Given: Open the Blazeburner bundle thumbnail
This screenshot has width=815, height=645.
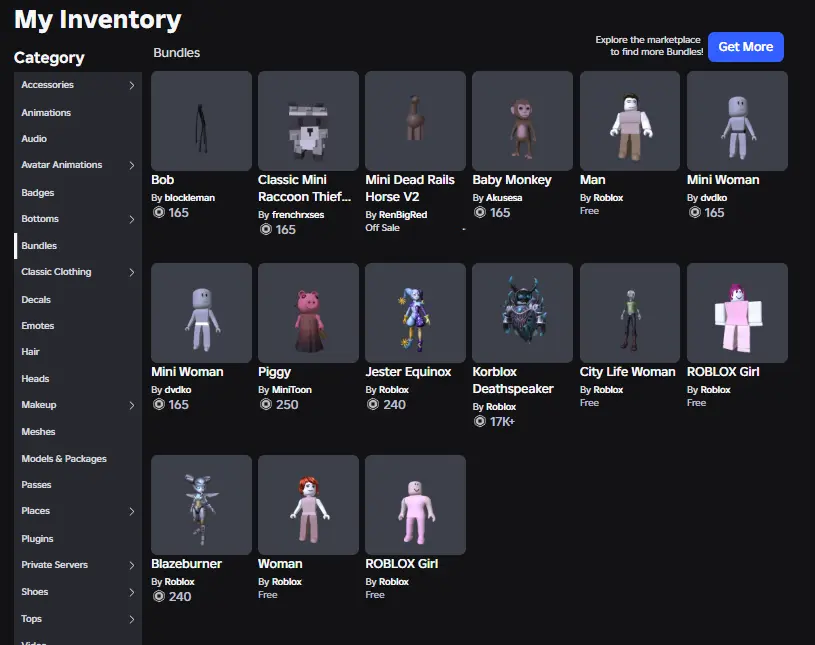Looking at the screenshot, I should (201, 505).
